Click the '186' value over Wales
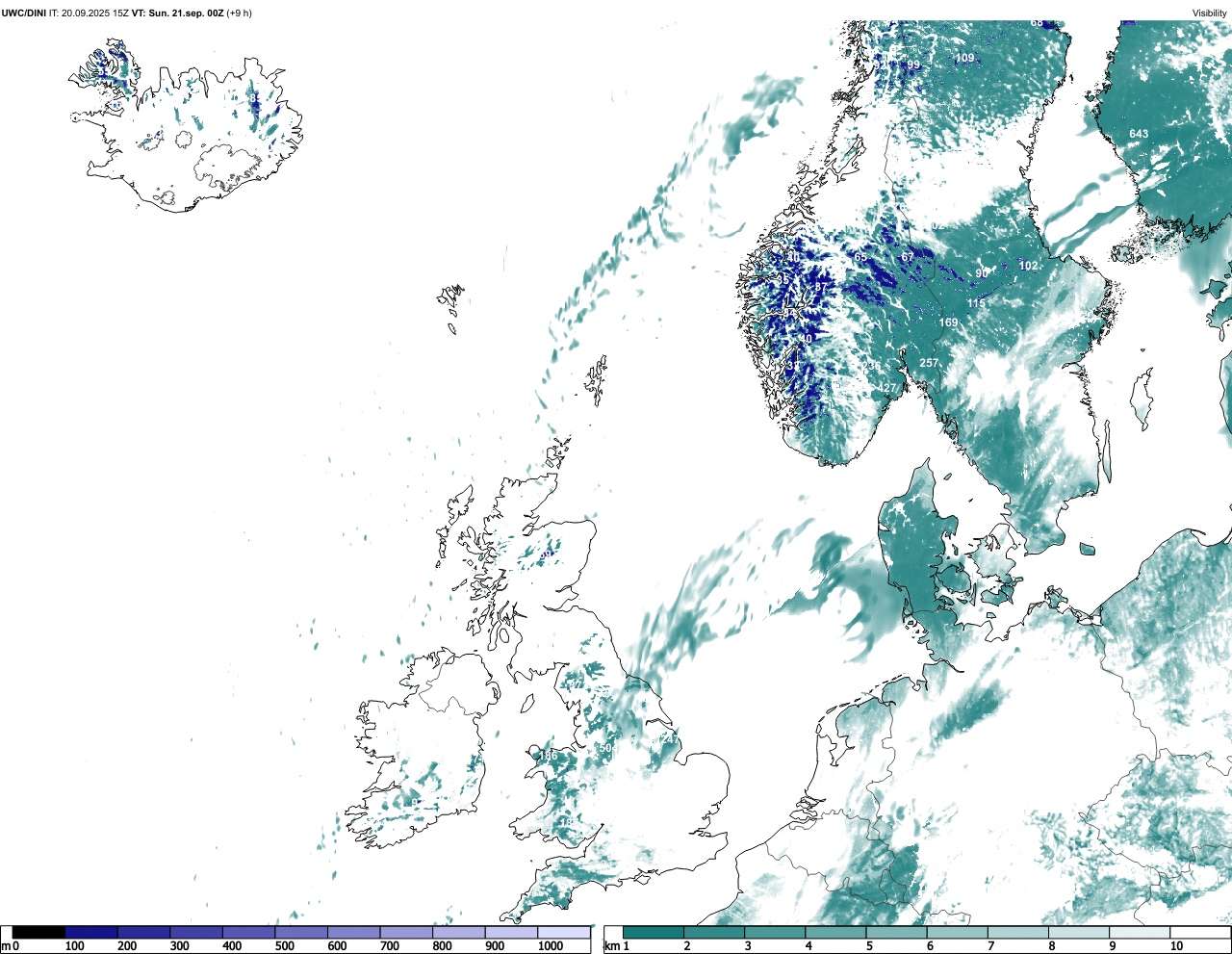The width and height of the screenshot is (1232, 954). [548, 756]
